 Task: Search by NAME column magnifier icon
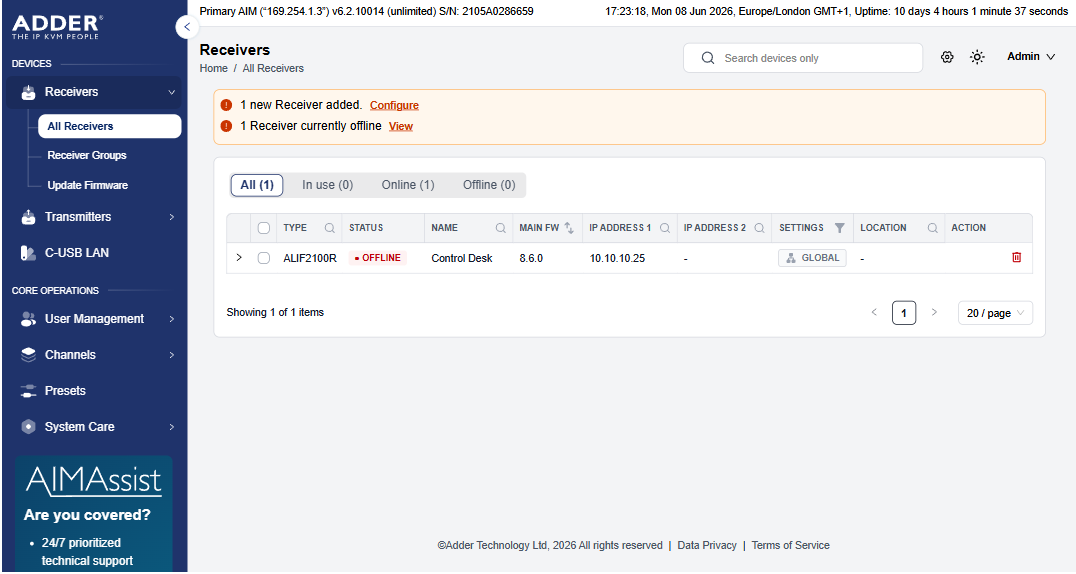(501, 228)
